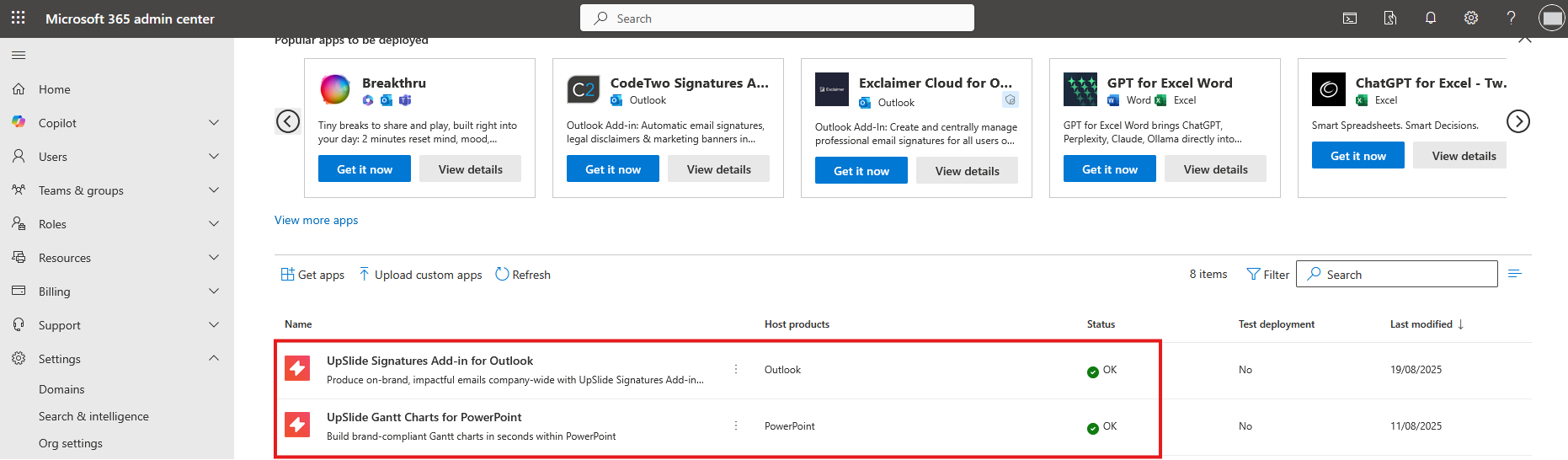Expand the Copilot nav section

pyautogui.click(x=214, y=122)
